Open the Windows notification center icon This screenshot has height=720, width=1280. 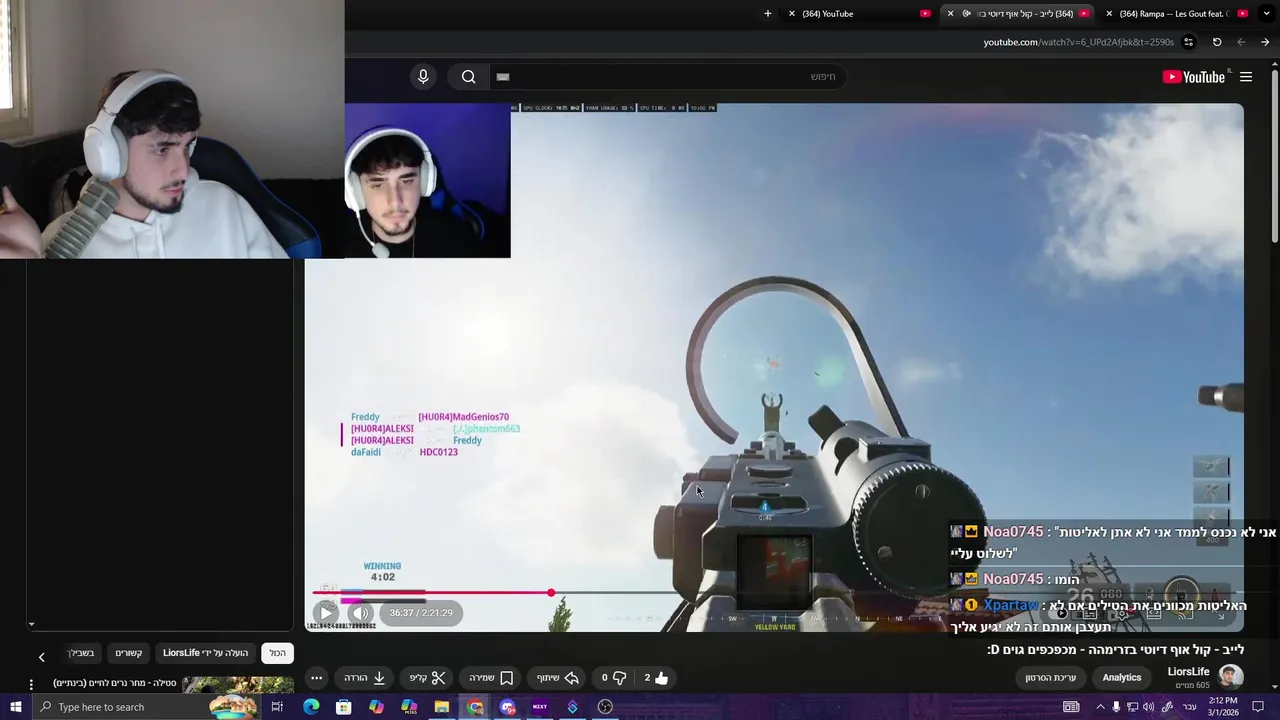pos(1259,707)
